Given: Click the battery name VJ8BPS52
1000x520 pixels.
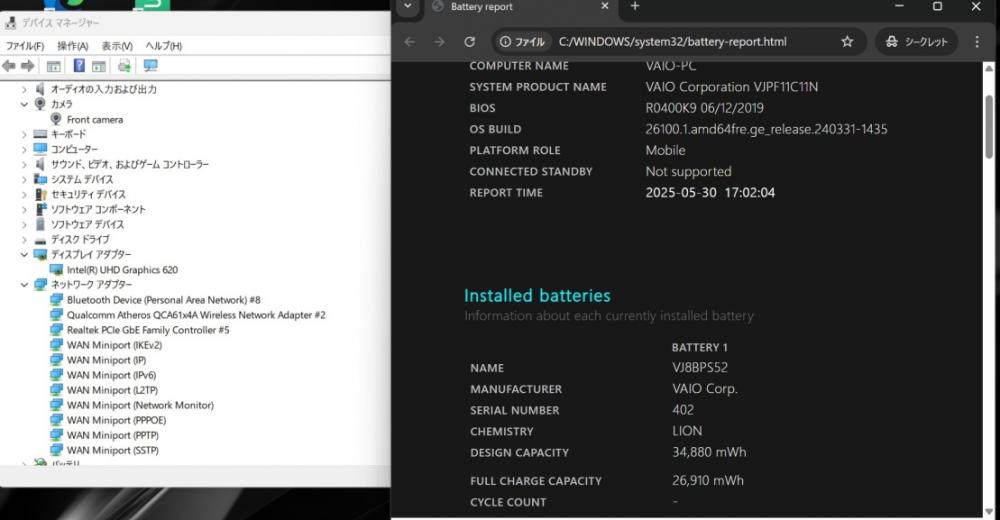Looking at the screenshot, I should pyautogui.click(x=700, y=368).
